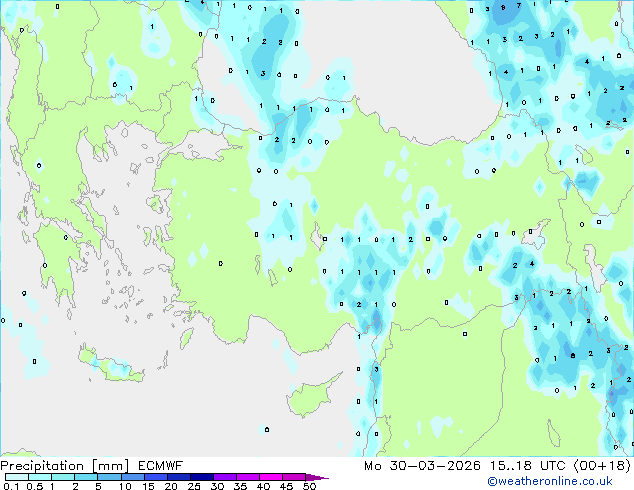The image size is (634, 490).
Task: Click the over-50 mm legend arrow tip
Action: coord(317,477)
